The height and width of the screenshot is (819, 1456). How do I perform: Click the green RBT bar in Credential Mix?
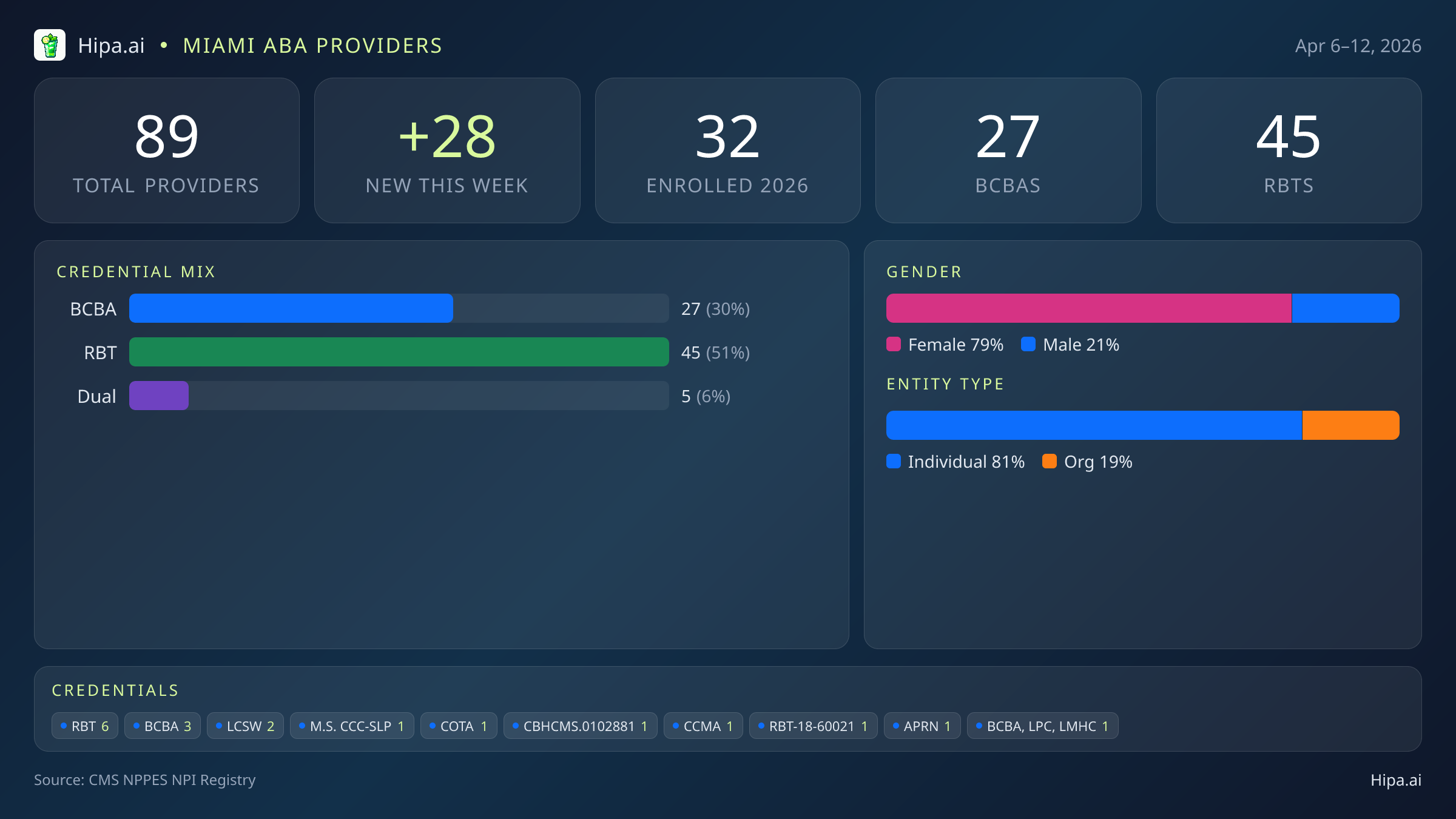[399, 352]
